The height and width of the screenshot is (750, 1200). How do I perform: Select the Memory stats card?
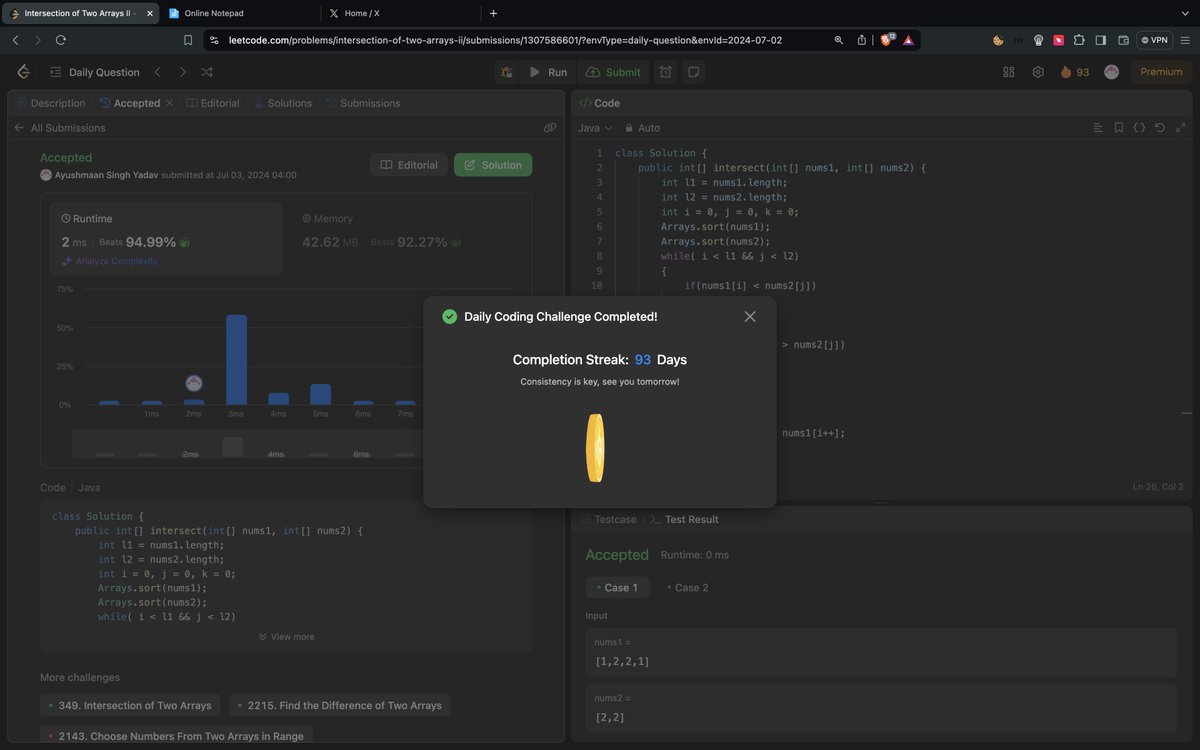point(407,239)
